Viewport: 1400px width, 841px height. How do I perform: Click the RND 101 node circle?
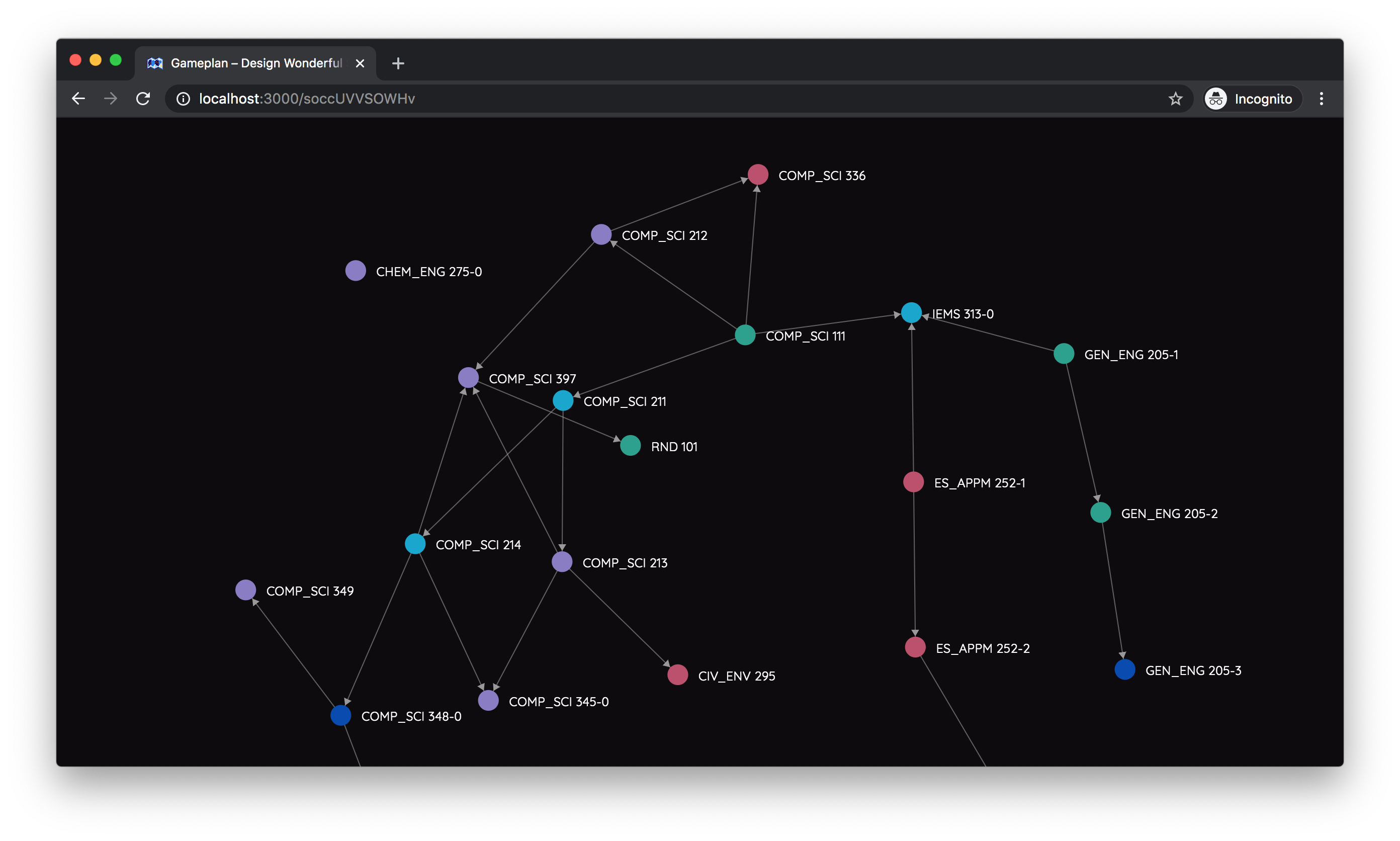[x=630, y=446]
